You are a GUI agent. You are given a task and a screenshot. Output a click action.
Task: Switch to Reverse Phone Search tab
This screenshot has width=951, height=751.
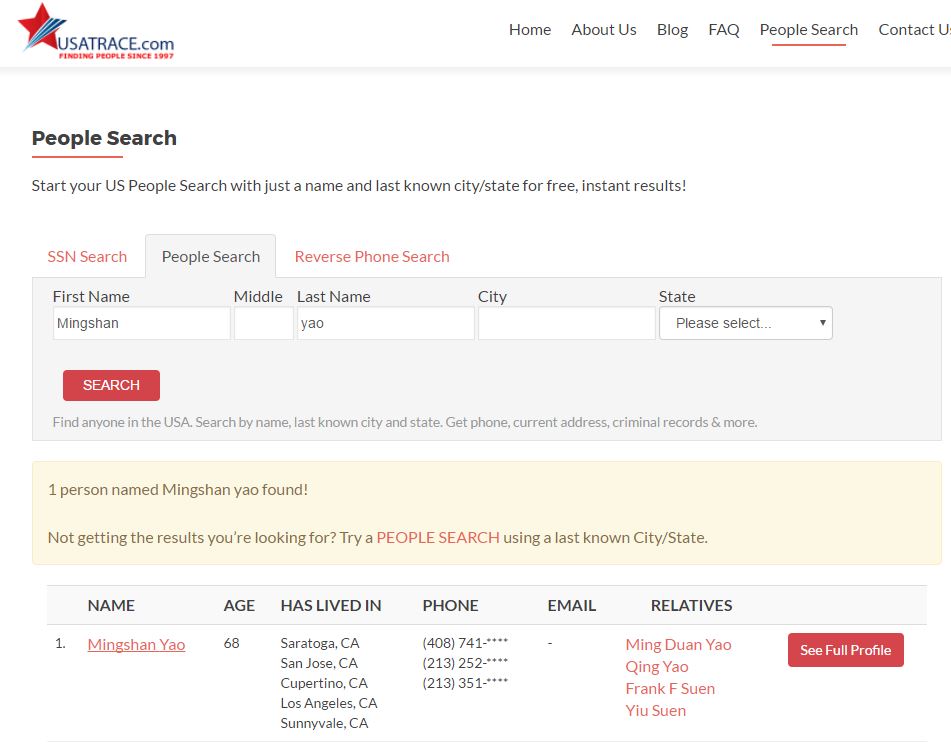click(x=371, y=256)
